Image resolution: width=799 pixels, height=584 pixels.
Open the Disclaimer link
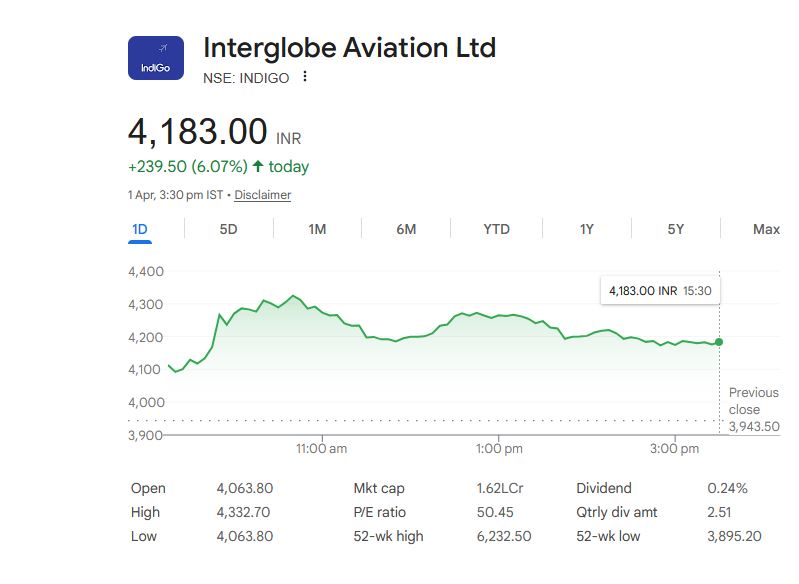pos(262,195)
